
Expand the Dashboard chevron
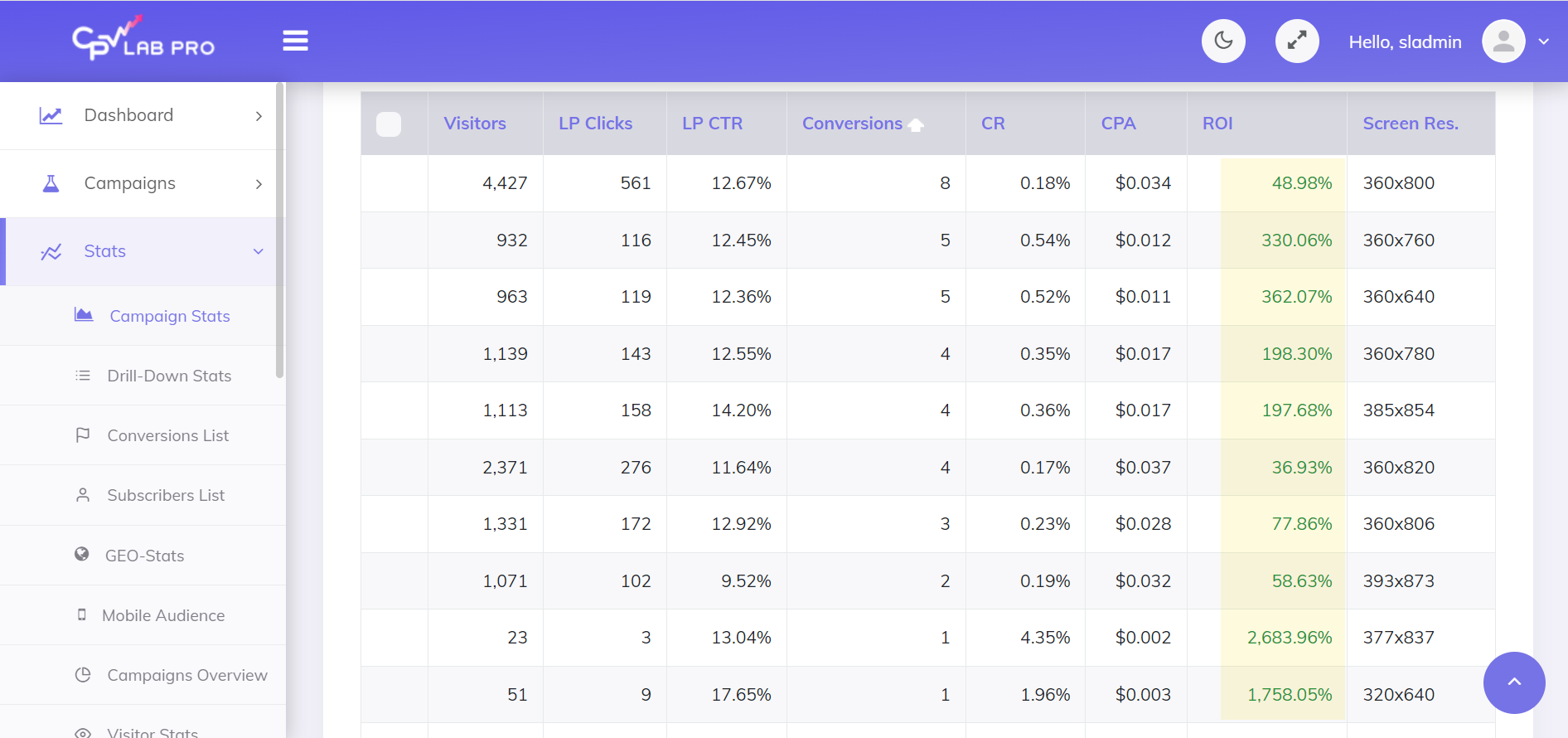[x=259, y=116]
